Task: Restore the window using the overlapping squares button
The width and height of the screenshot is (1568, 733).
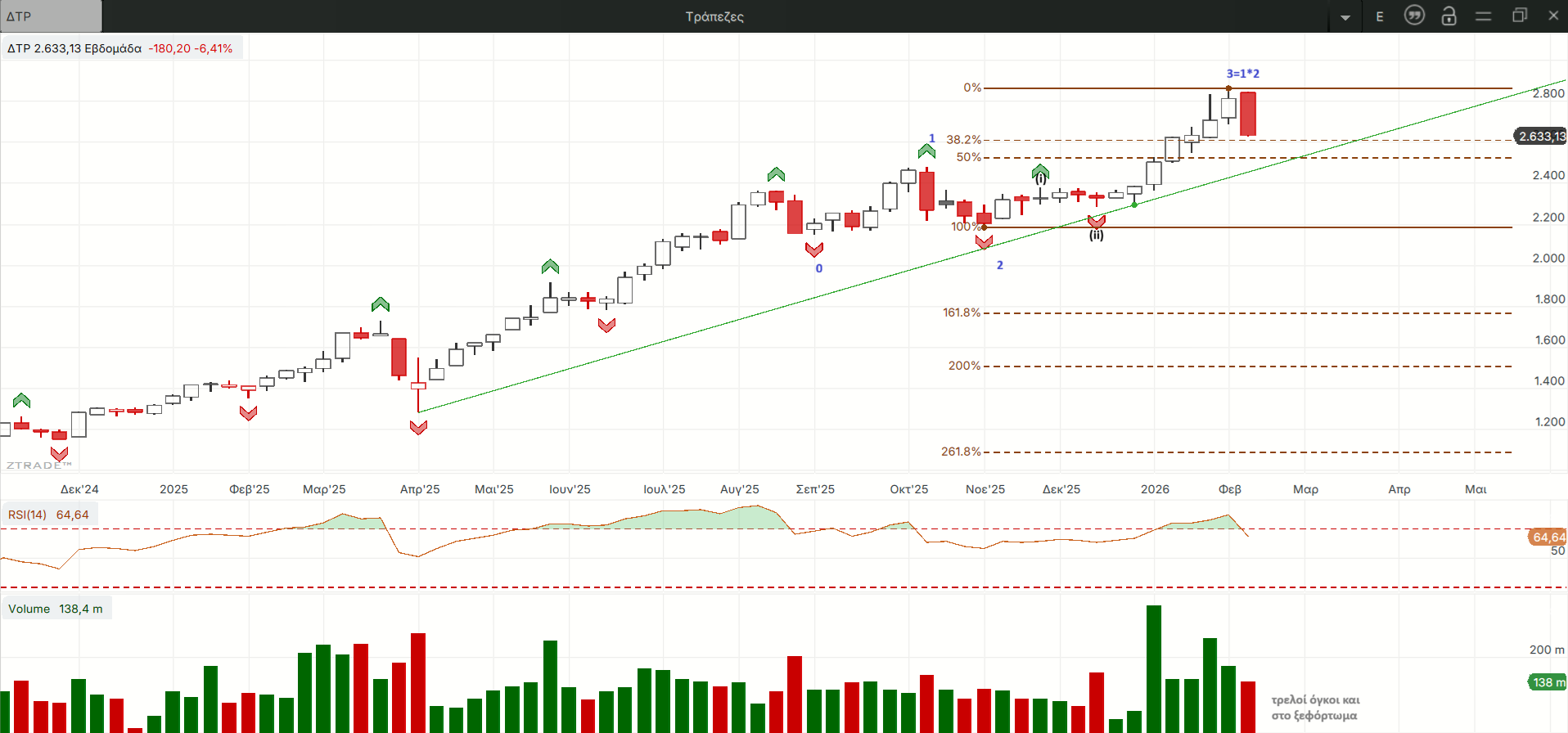Action: 1520,16
